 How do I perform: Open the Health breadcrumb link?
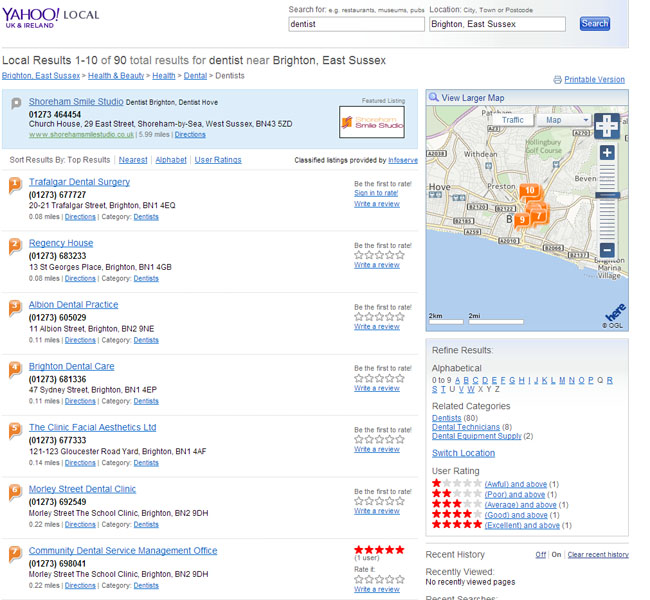[x=164, y=76]
